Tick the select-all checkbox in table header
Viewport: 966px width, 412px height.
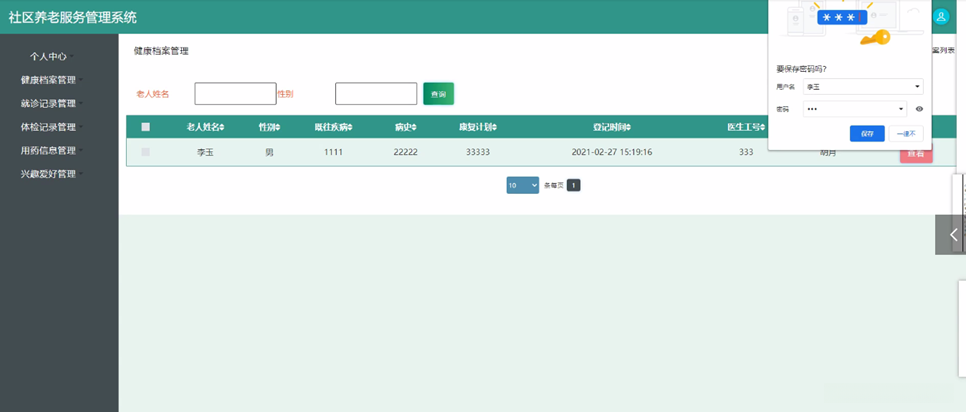[x=145, y=127]
